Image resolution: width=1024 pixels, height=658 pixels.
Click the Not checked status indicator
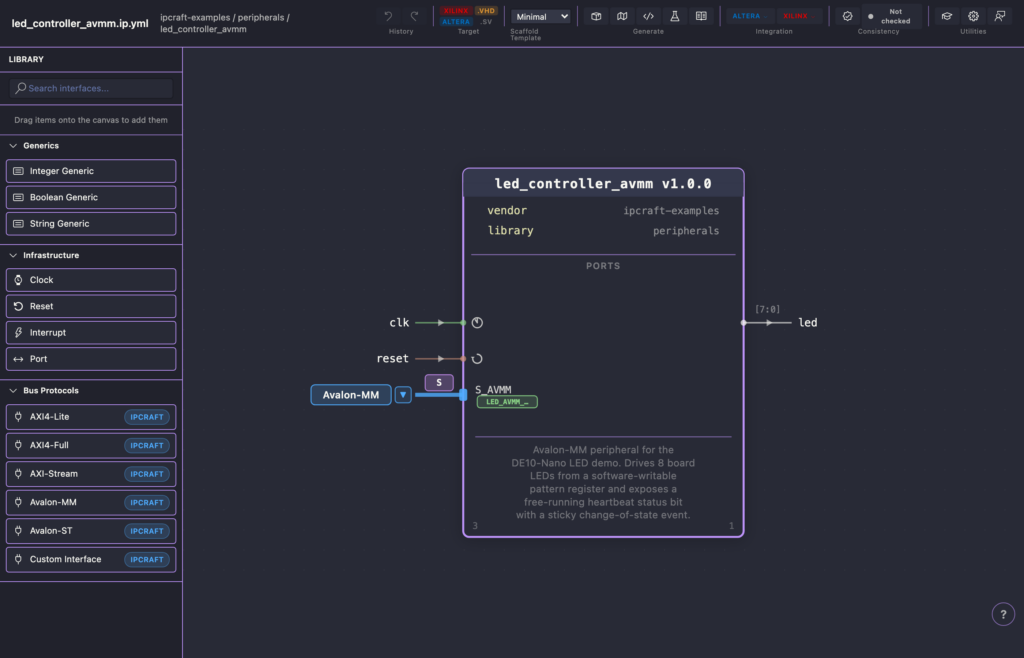pos(891,16)
